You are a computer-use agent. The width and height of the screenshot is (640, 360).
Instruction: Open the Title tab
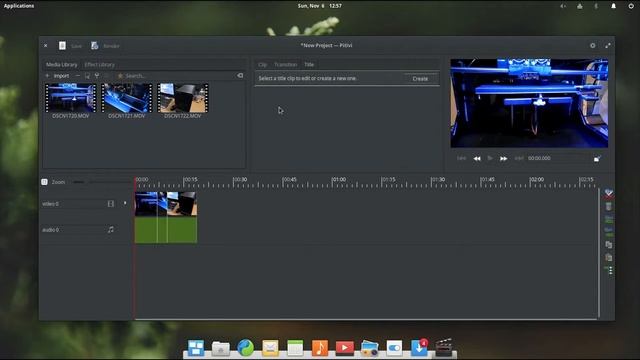309,64
